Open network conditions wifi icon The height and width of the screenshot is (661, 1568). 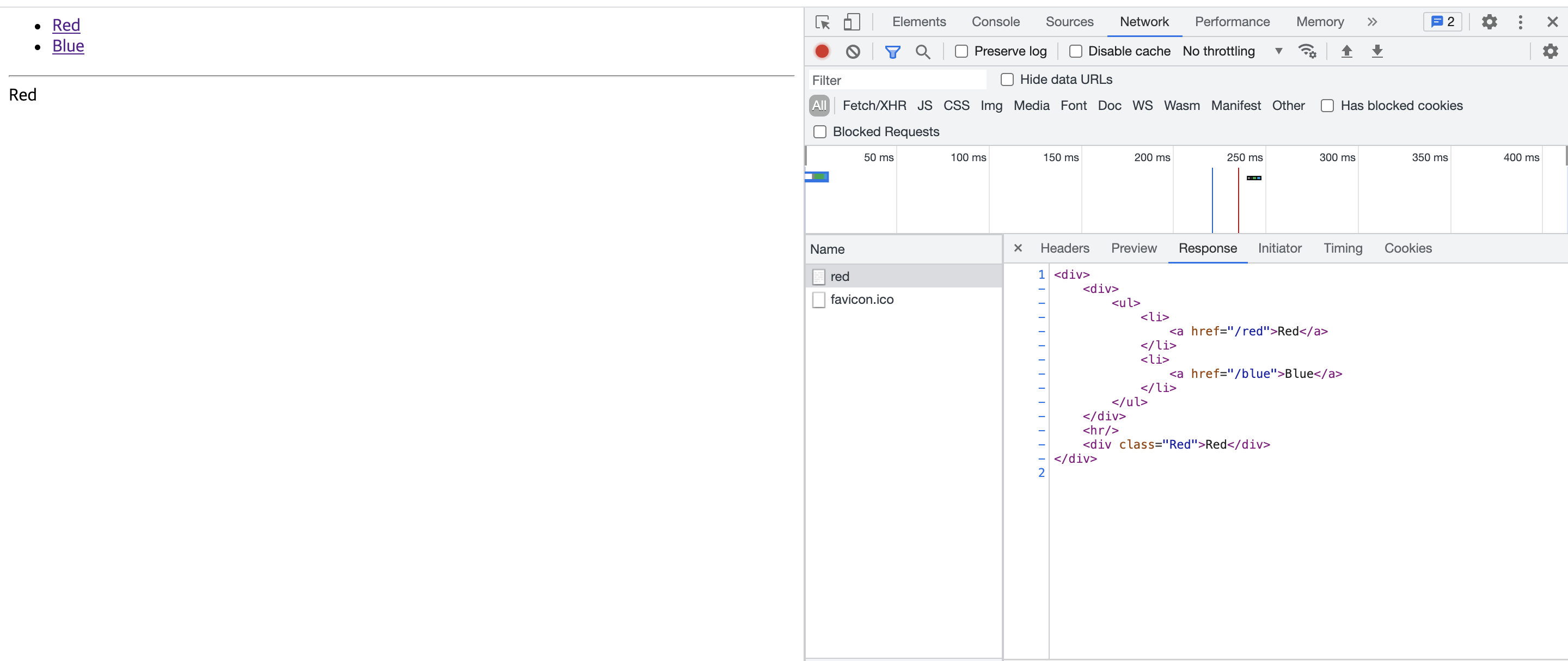point(1306,52)
